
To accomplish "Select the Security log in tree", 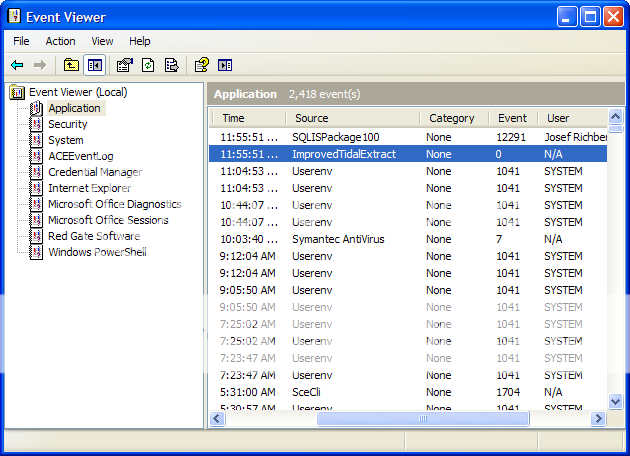I will (x=67, y=124).
